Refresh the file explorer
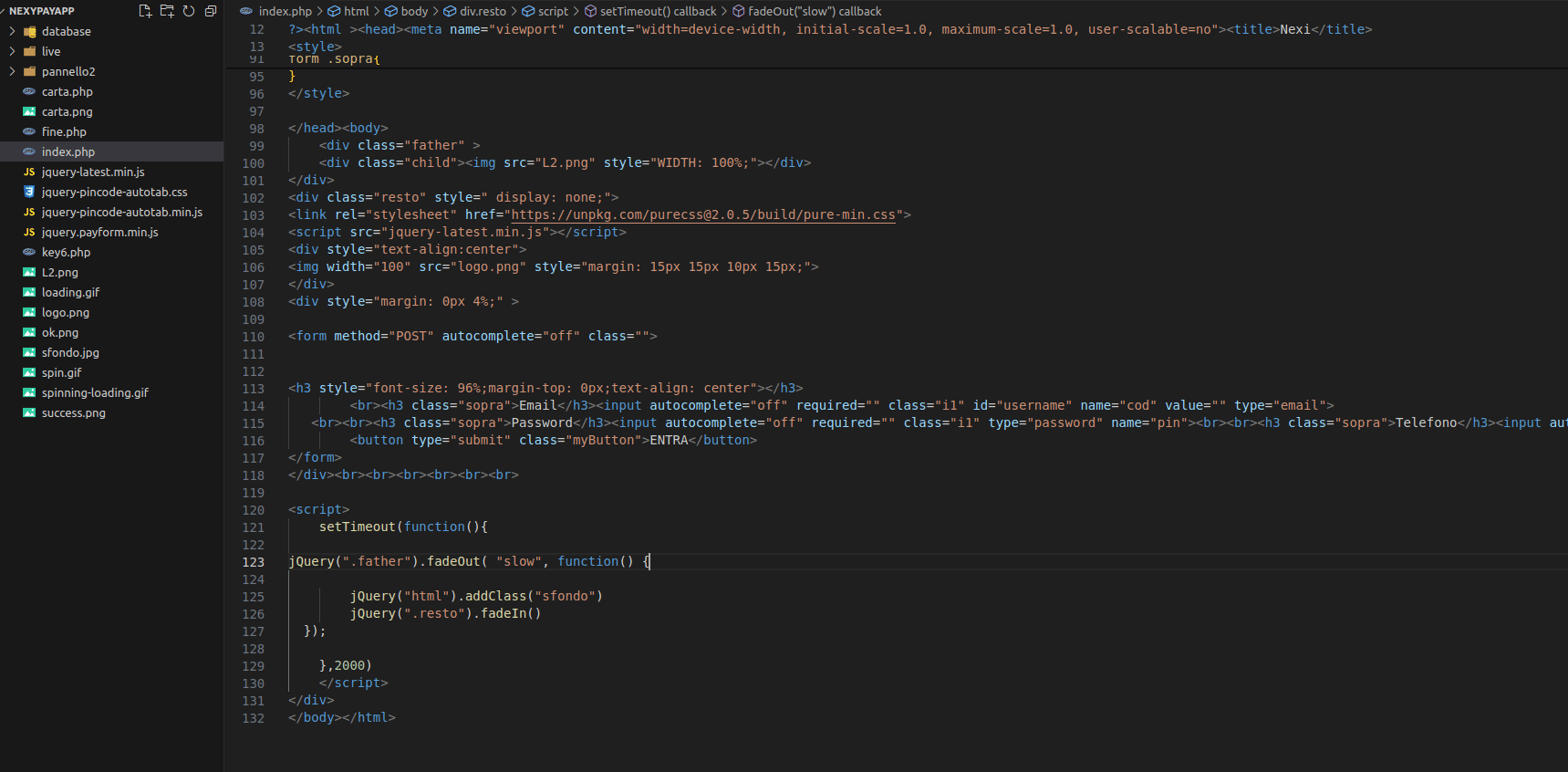Viewport: 1568px width, 772px height. (x=189, y=11)
